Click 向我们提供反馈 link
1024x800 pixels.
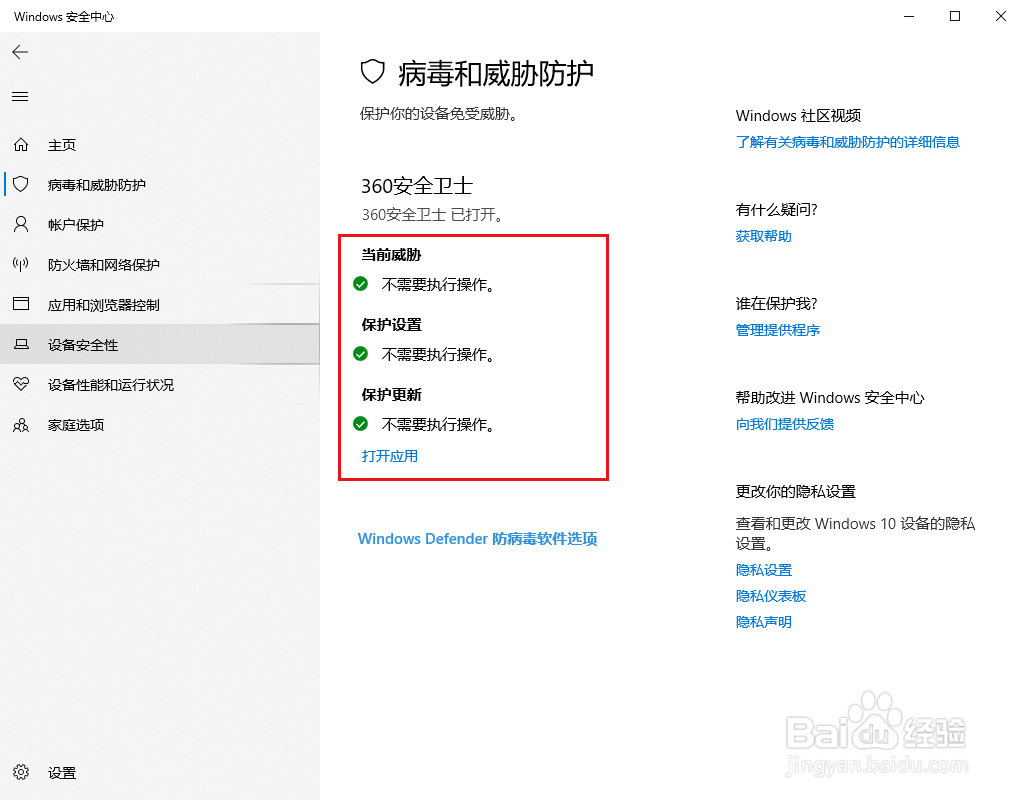click(x=785, y=424)
